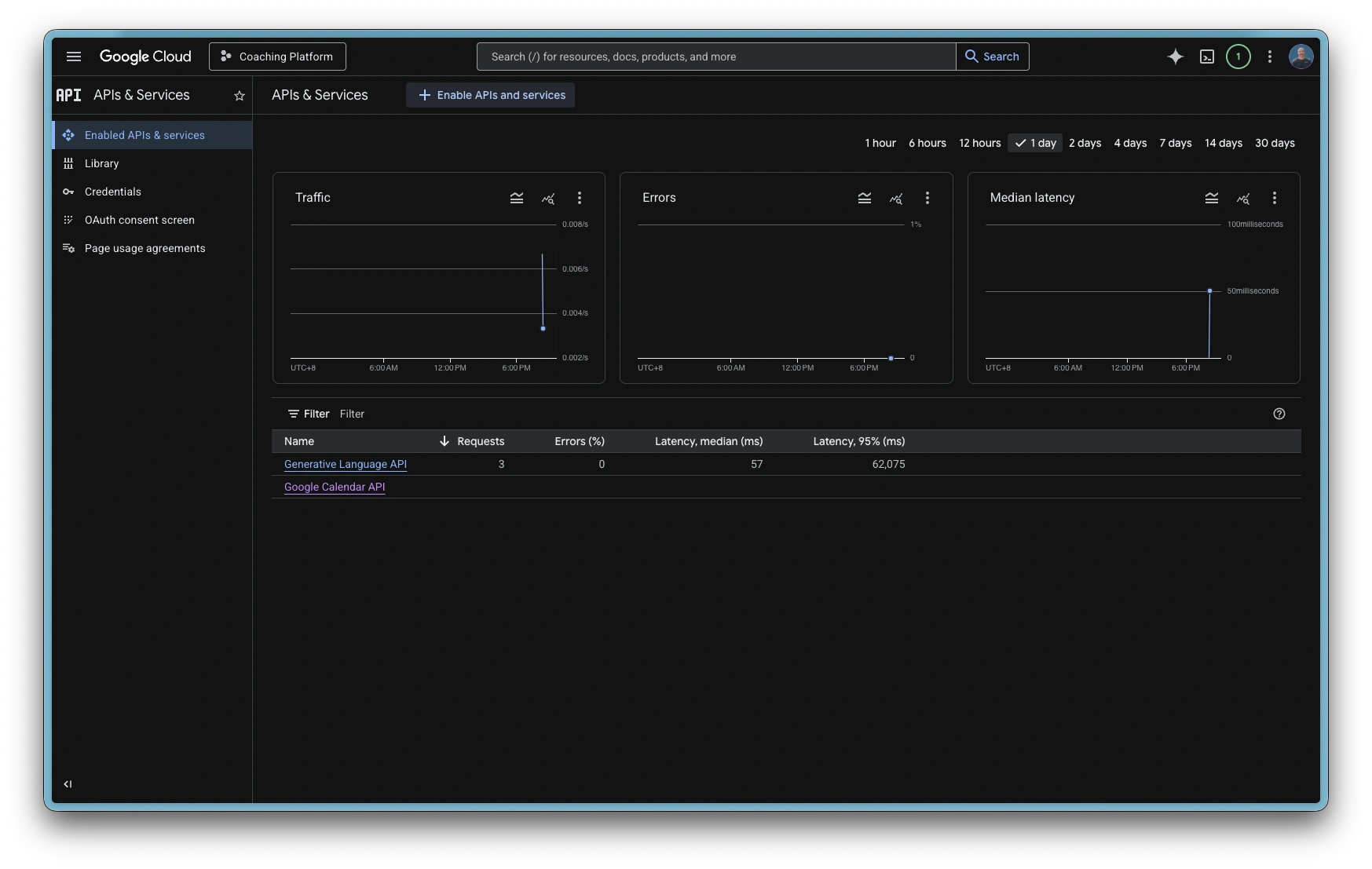
Task: Open Traffic chart more options menu
Action: coord(580,199)
